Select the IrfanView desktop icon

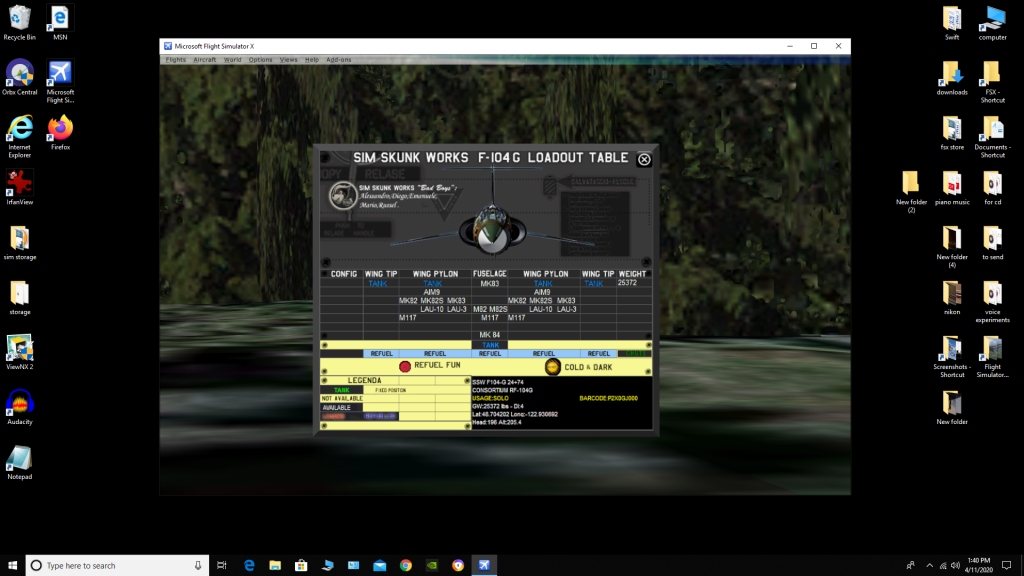(x=20, y=187)
